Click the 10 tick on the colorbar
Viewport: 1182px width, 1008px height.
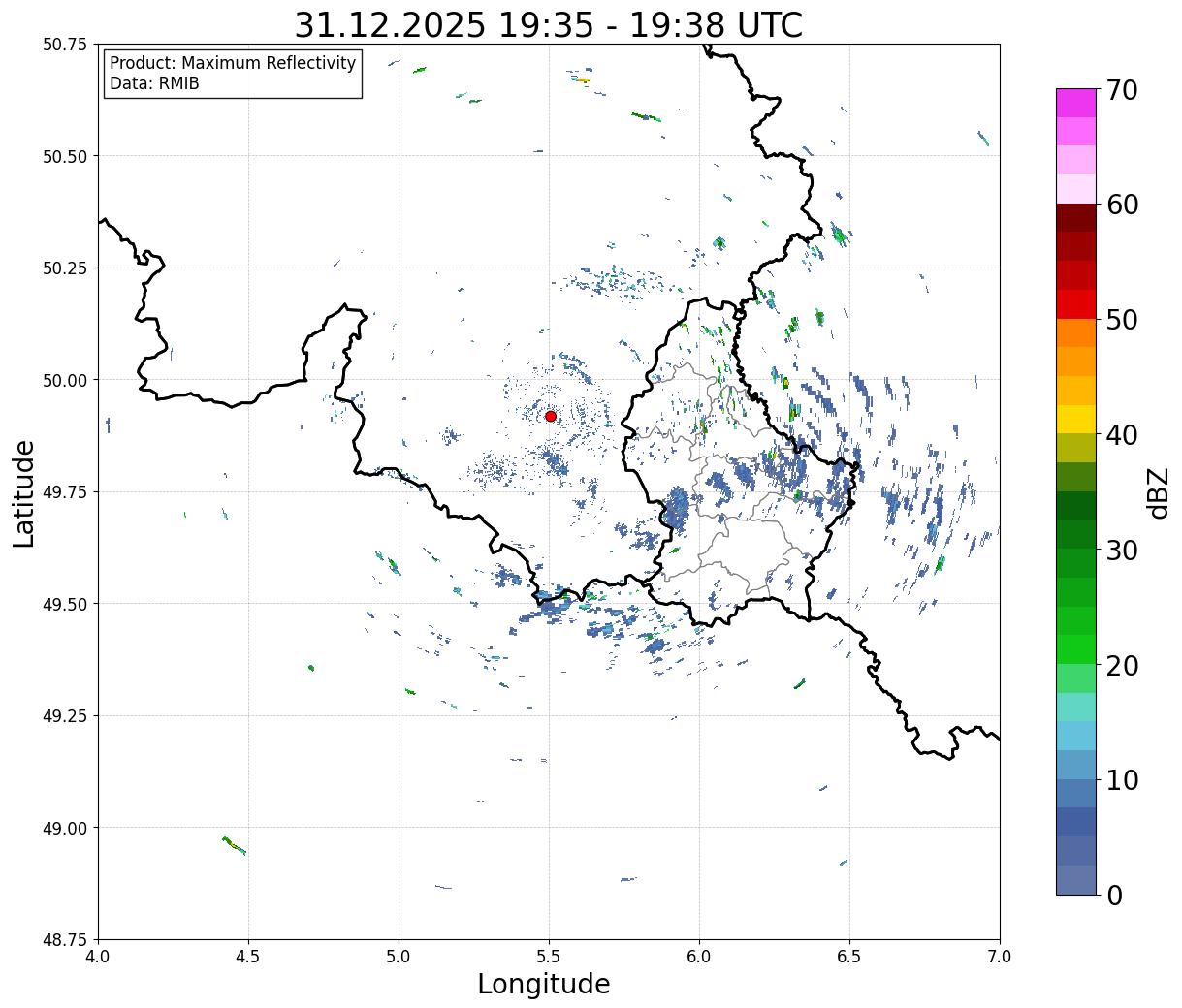pos(1122,780)
